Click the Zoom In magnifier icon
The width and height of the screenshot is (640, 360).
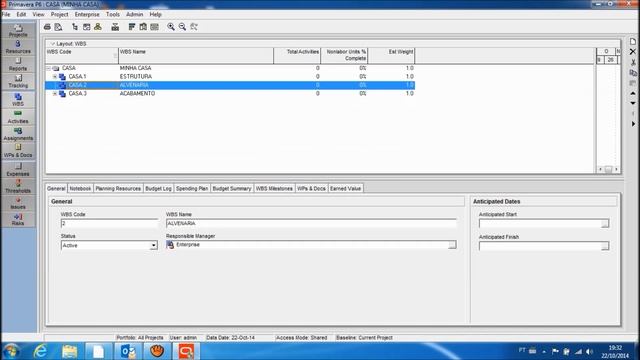coord(171,27)
